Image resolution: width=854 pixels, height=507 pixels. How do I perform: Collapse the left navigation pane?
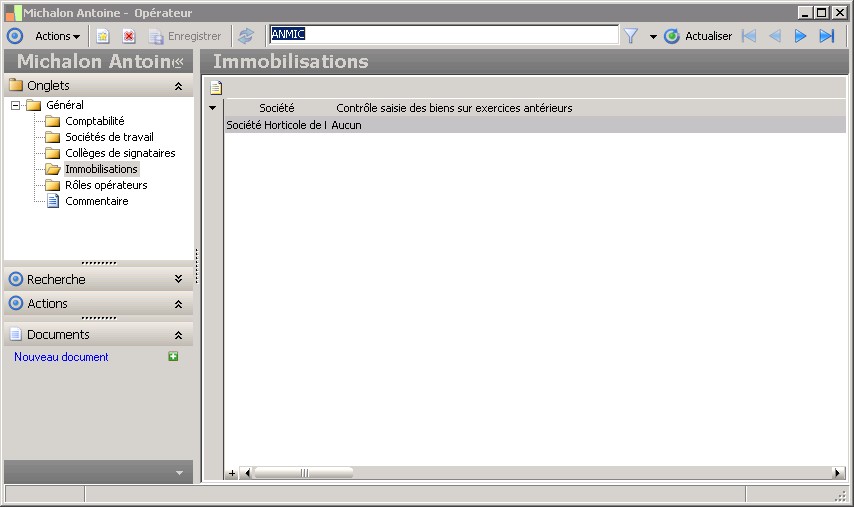tap(178, 63)
